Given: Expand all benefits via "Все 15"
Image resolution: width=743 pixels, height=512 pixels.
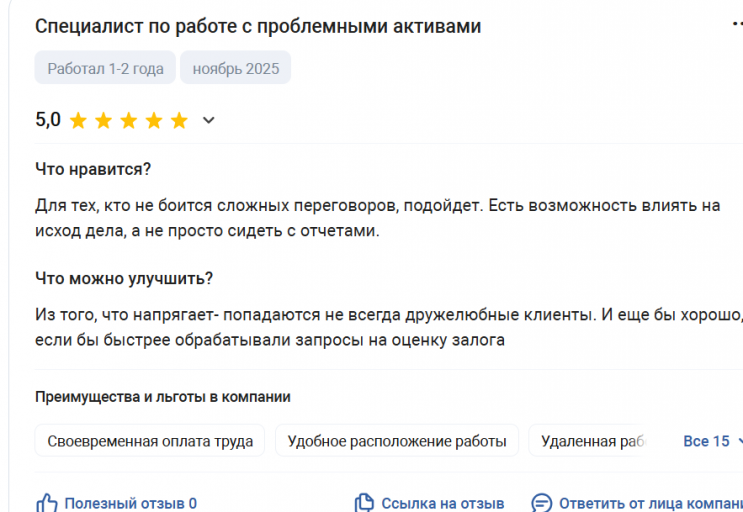Looking at the screenshot, I should pyautogui.click(x=712, y=441).
